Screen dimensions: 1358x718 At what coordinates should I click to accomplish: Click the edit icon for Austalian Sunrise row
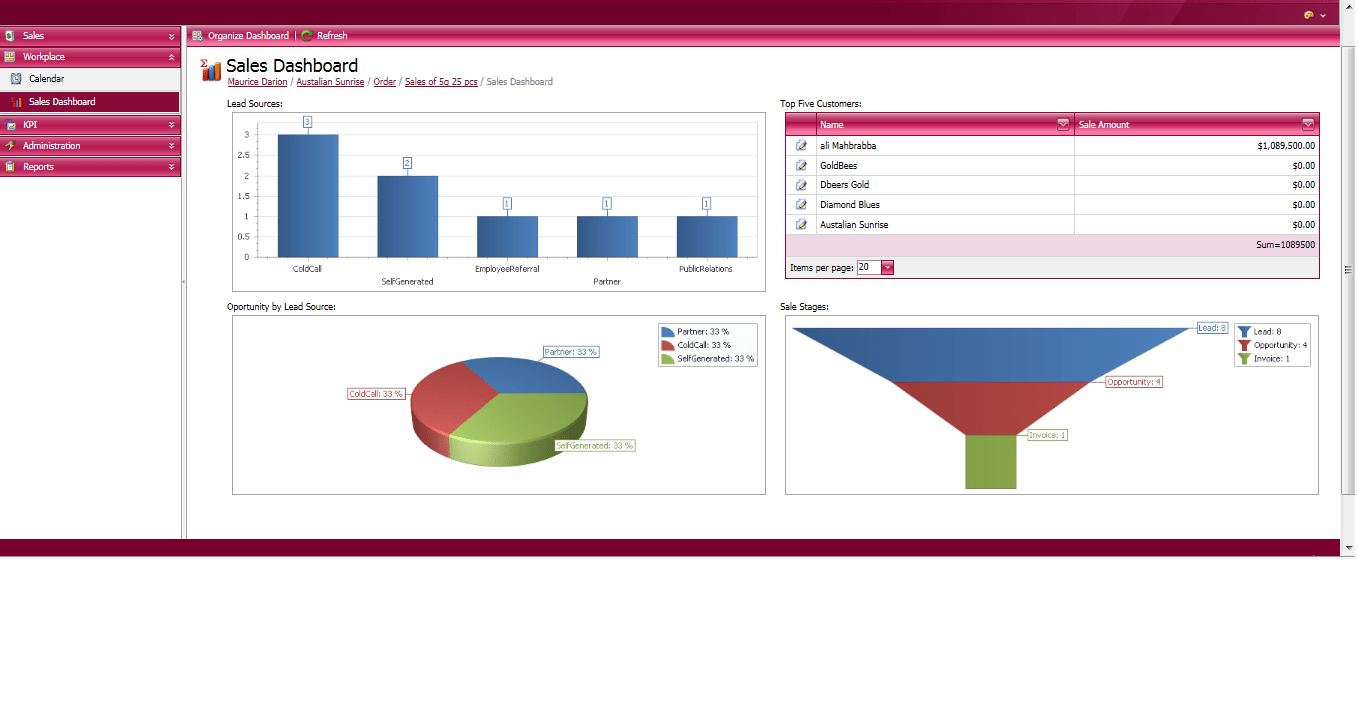pos(801,225)
